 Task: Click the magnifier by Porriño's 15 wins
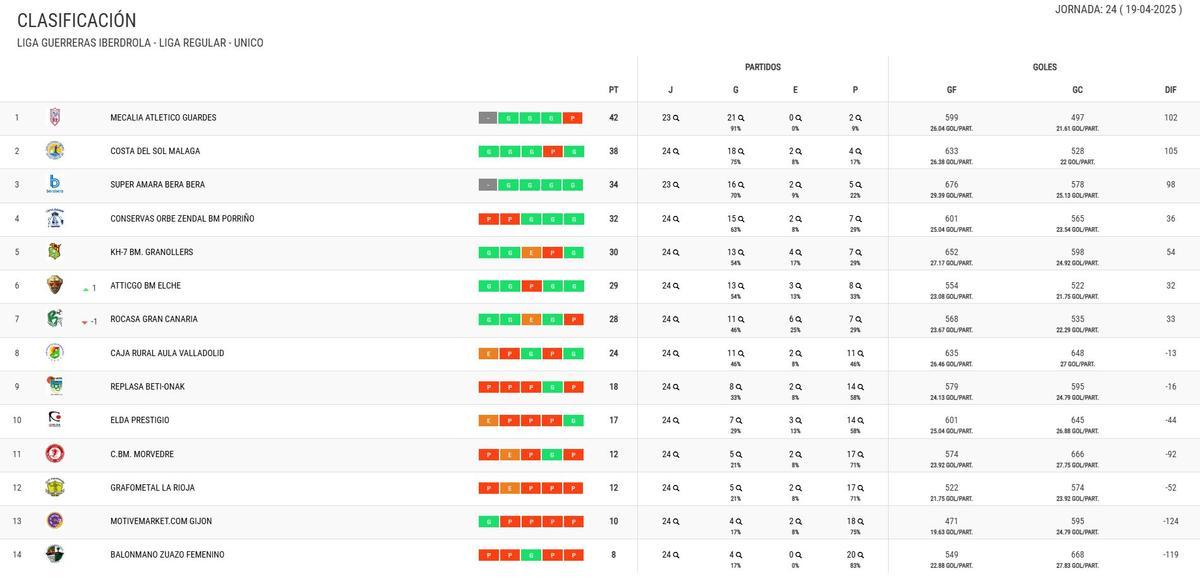tap(744, 219)
